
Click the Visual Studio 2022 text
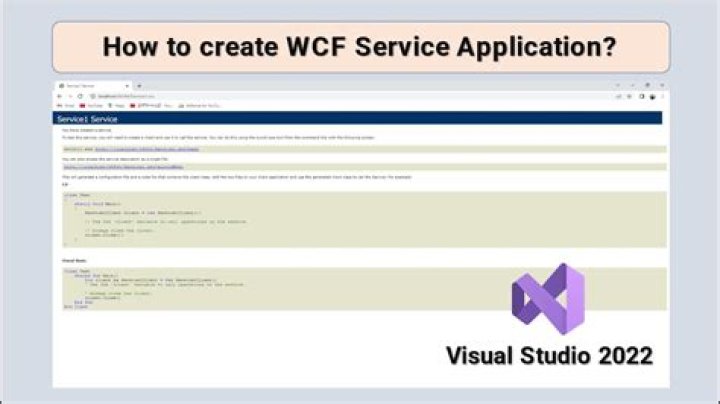coord(549,355)
